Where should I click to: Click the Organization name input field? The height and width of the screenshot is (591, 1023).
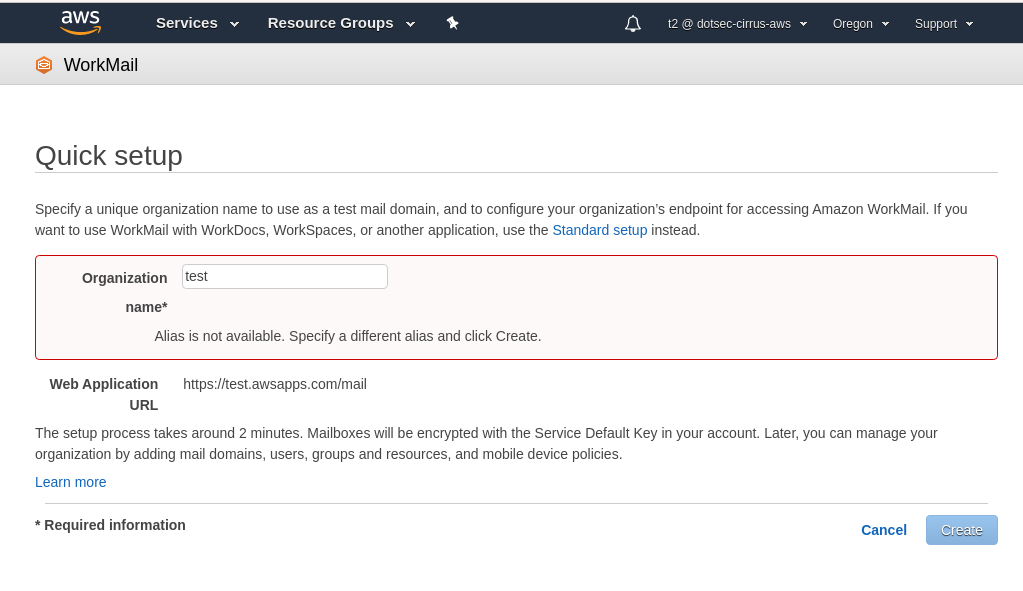click(284, 277)
